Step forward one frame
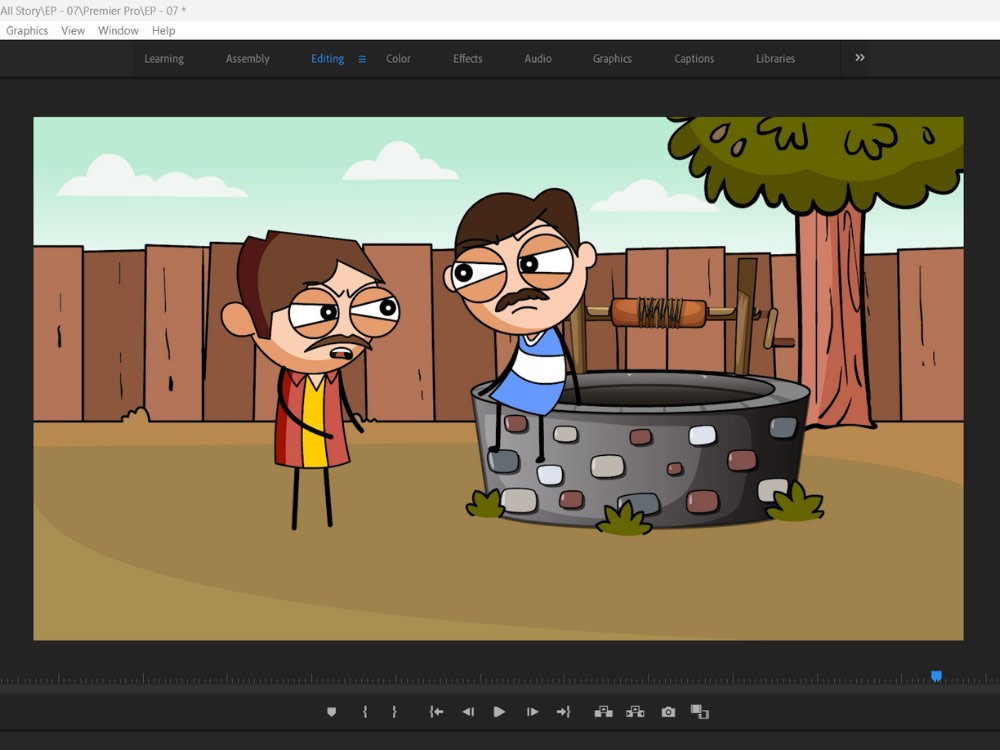Screen dimensions: 1000x750 pyautogui.click(x=532, y=712)
